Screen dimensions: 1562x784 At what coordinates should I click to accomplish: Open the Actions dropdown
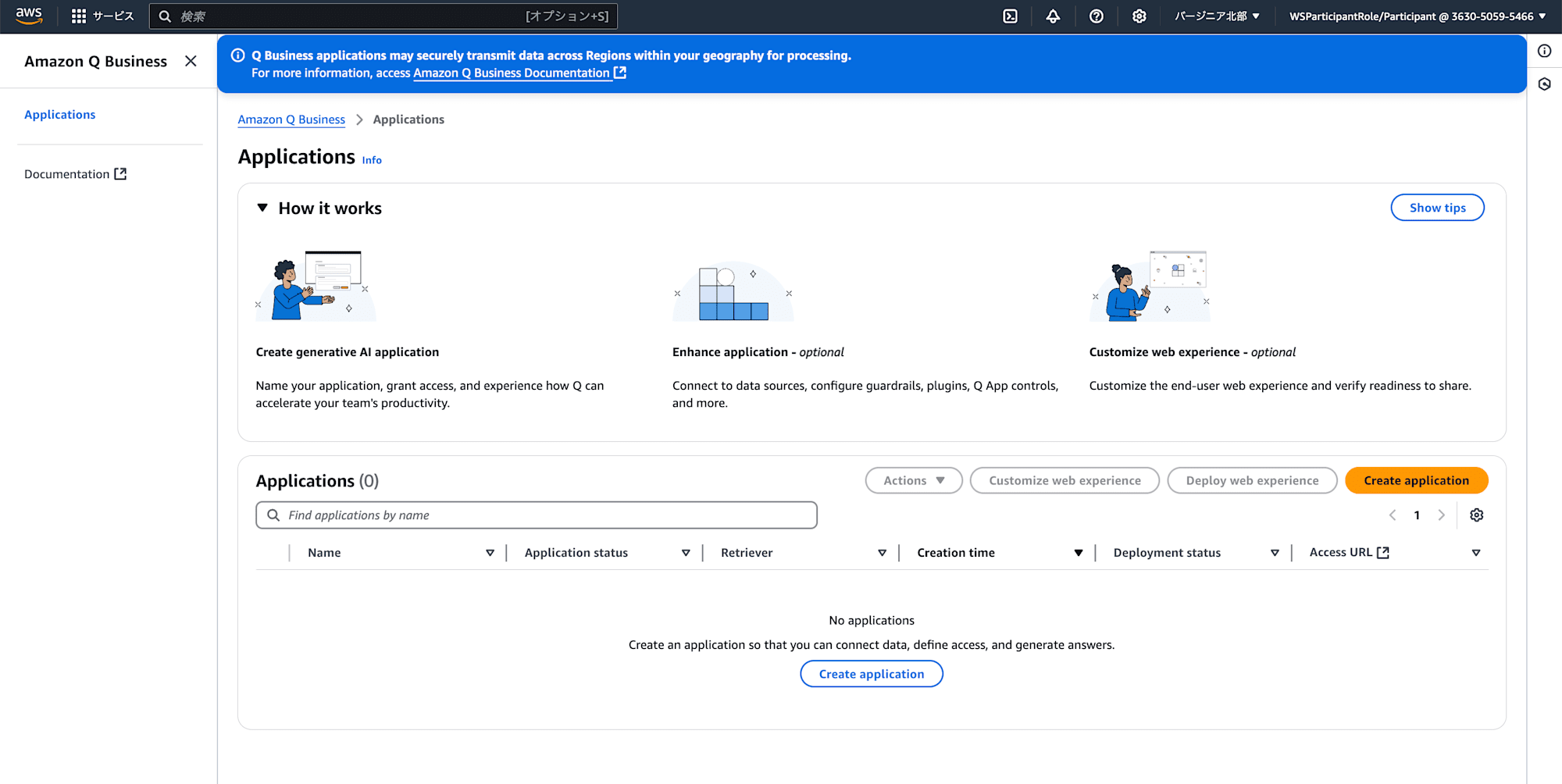914,480
